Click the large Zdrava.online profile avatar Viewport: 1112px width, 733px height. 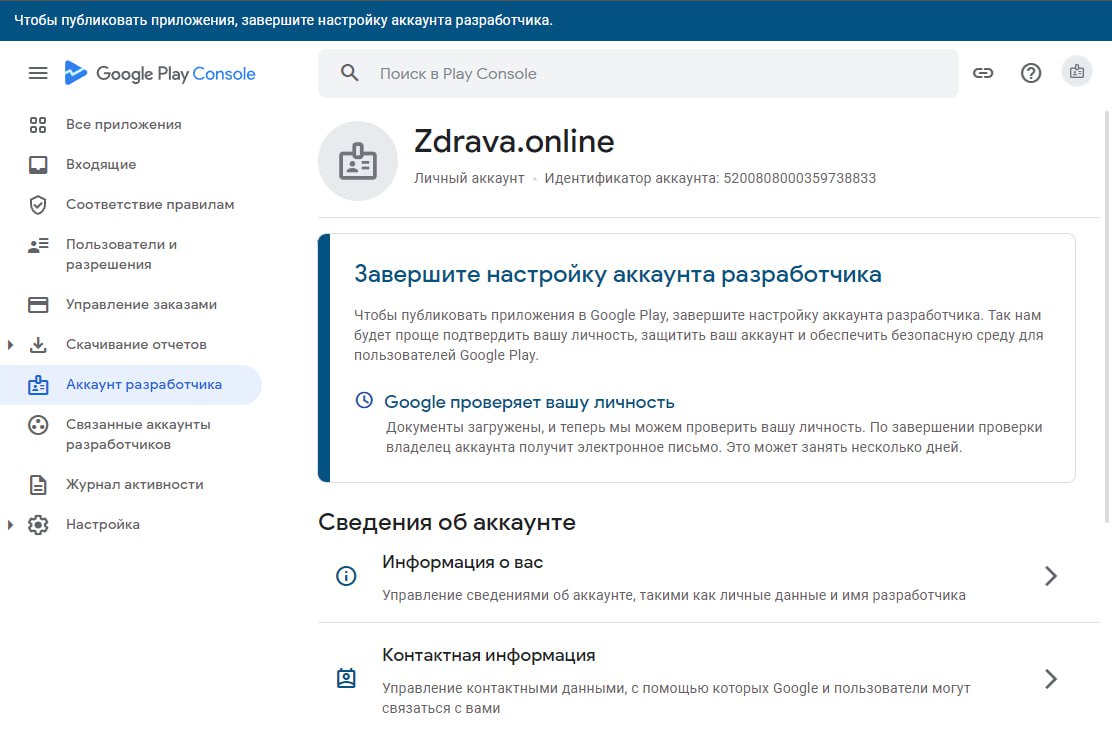click(358, 161)
